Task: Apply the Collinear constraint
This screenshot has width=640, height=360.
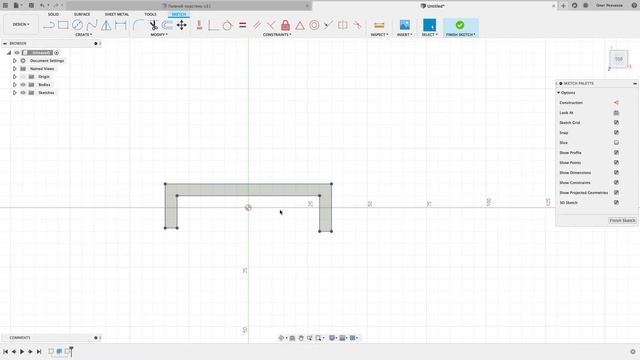Action: coord(328,25)
